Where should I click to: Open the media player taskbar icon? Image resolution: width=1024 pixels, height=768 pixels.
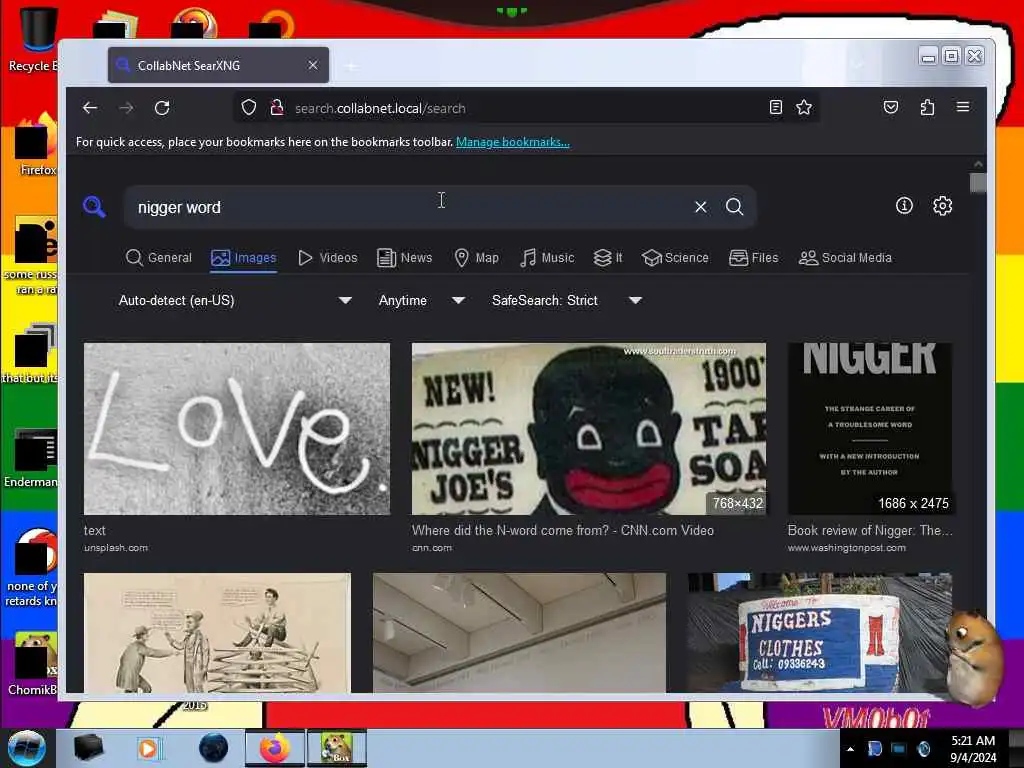click(148, 748)
